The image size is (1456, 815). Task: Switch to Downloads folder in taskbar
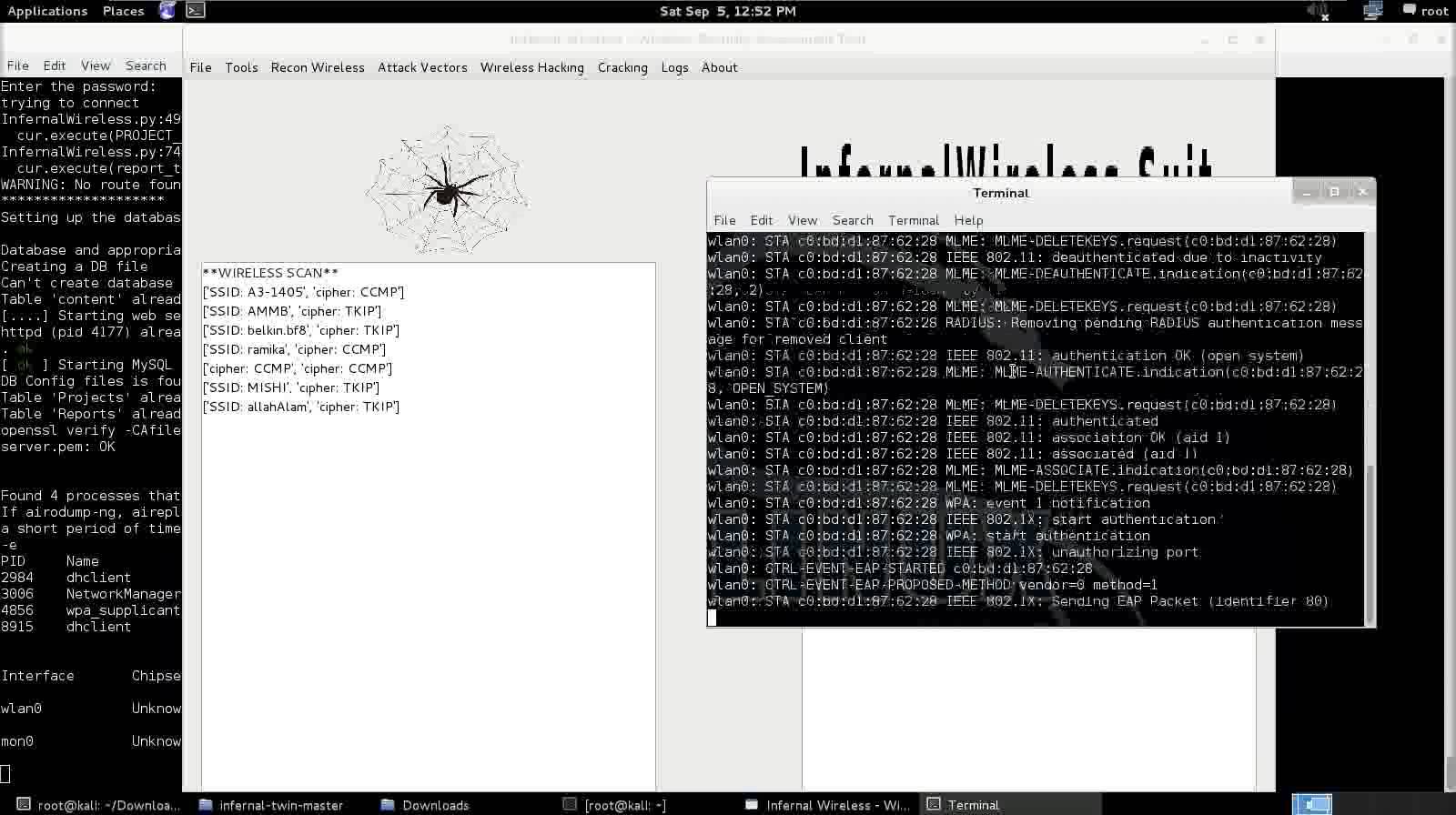click(425, 805)
